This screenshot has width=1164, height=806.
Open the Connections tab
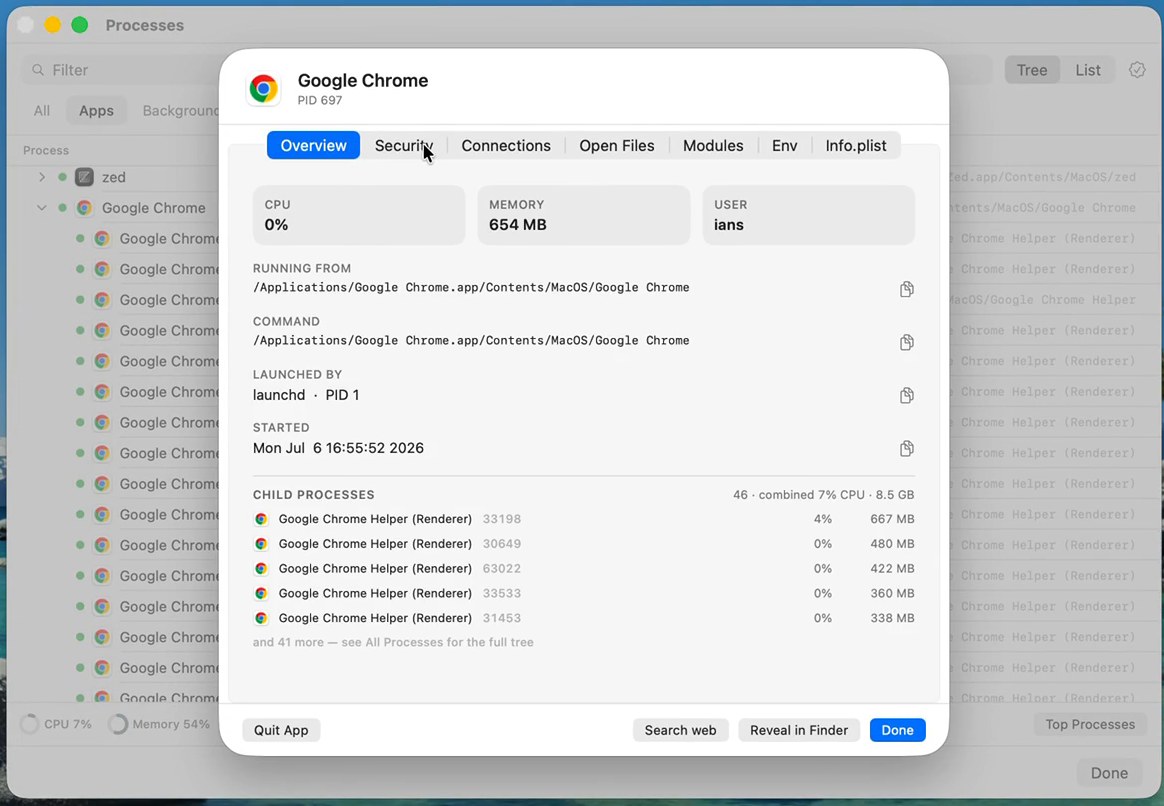506,145
